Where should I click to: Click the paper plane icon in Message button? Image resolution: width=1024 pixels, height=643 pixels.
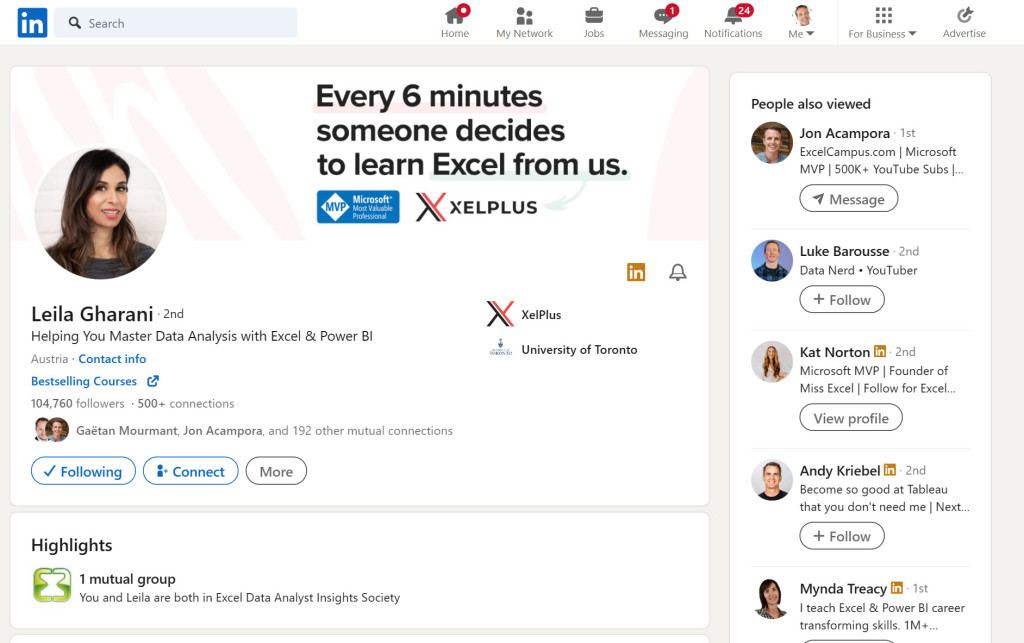pos(818,199)
